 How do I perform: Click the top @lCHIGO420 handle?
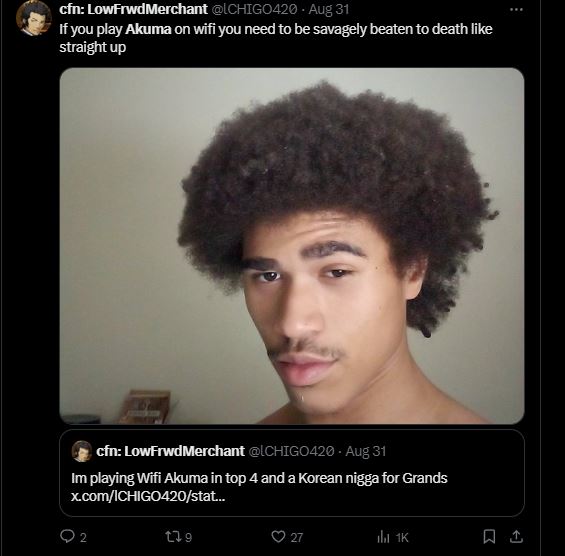pos(254,9)
